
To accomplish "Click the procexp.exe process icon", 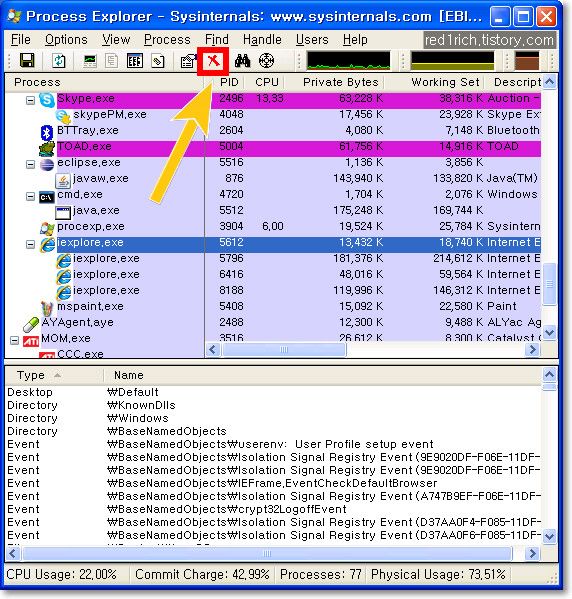I will pyautogui.click(x=47, y=228).
